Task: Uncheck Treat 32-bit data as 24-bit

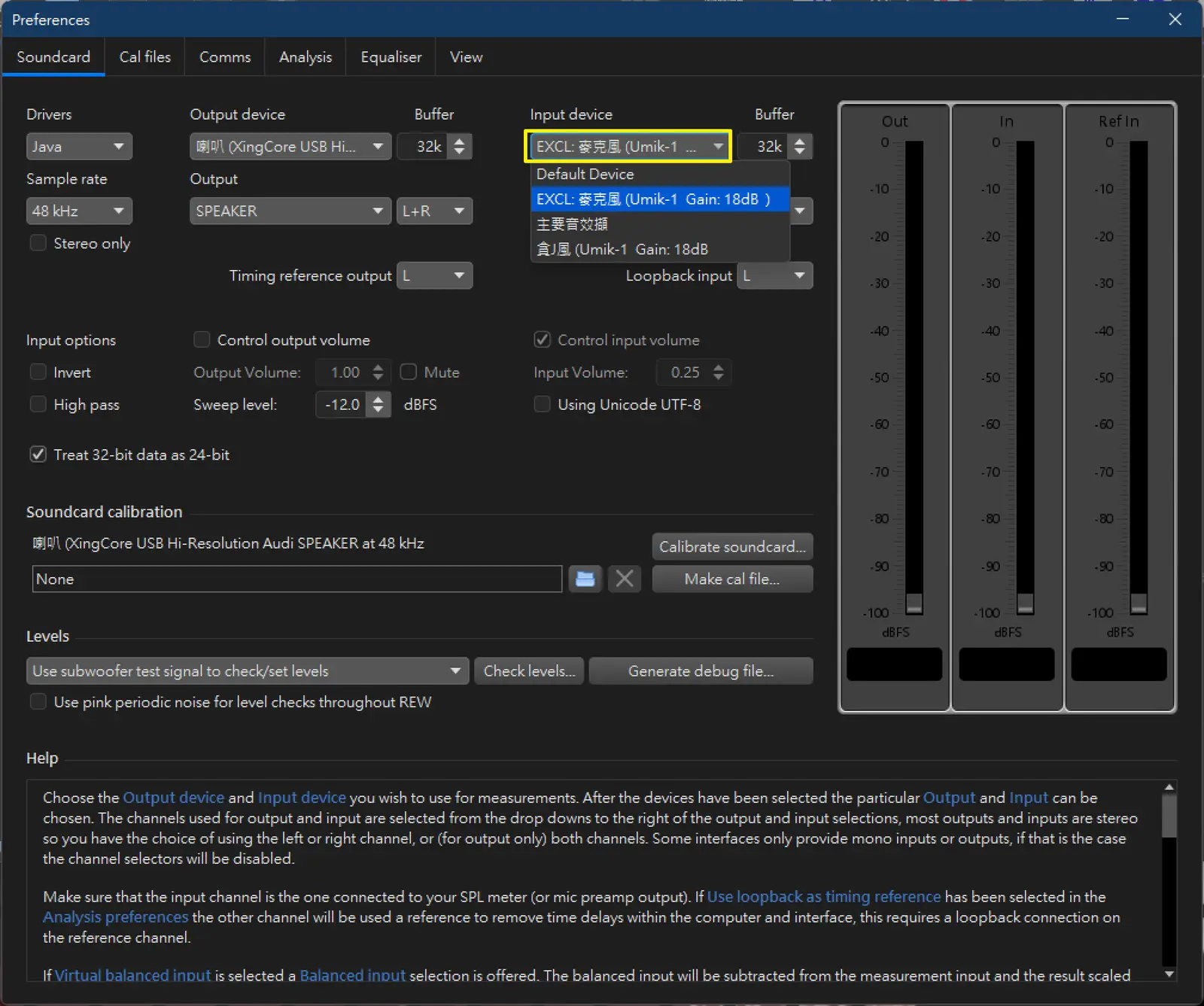Action: tap(38, 454)
